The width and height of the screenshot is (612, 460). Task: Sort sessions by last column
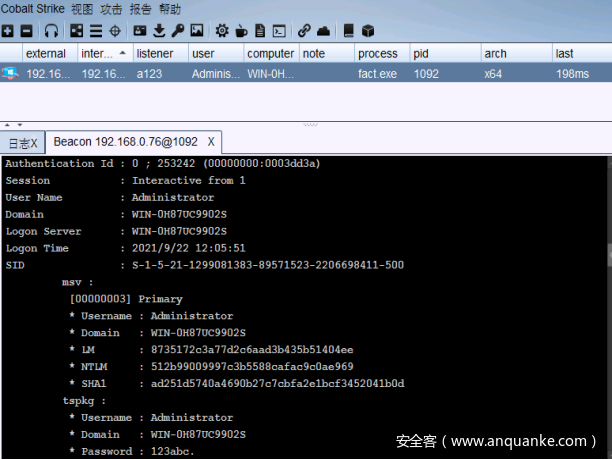click(582, 53)
